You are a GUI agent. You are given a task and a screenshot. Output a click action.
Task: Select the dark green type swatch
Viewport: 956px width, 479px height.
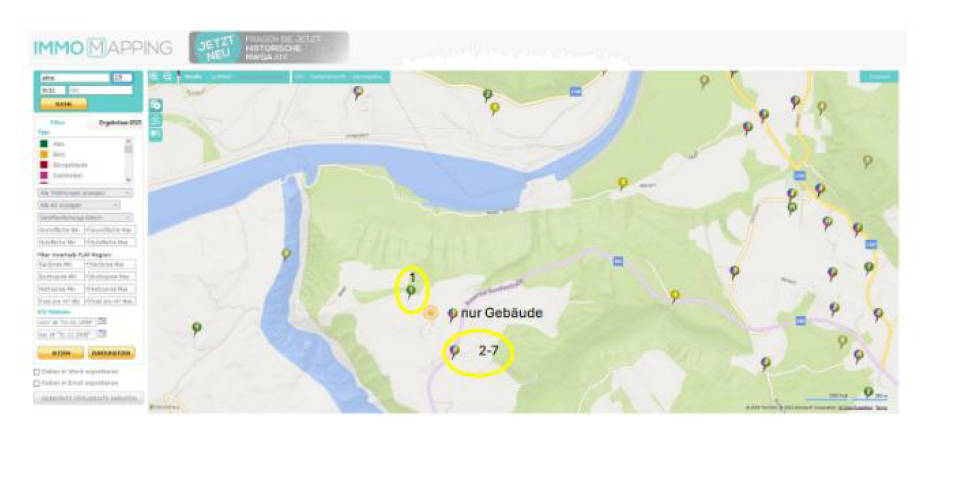[x=44, y=144]
